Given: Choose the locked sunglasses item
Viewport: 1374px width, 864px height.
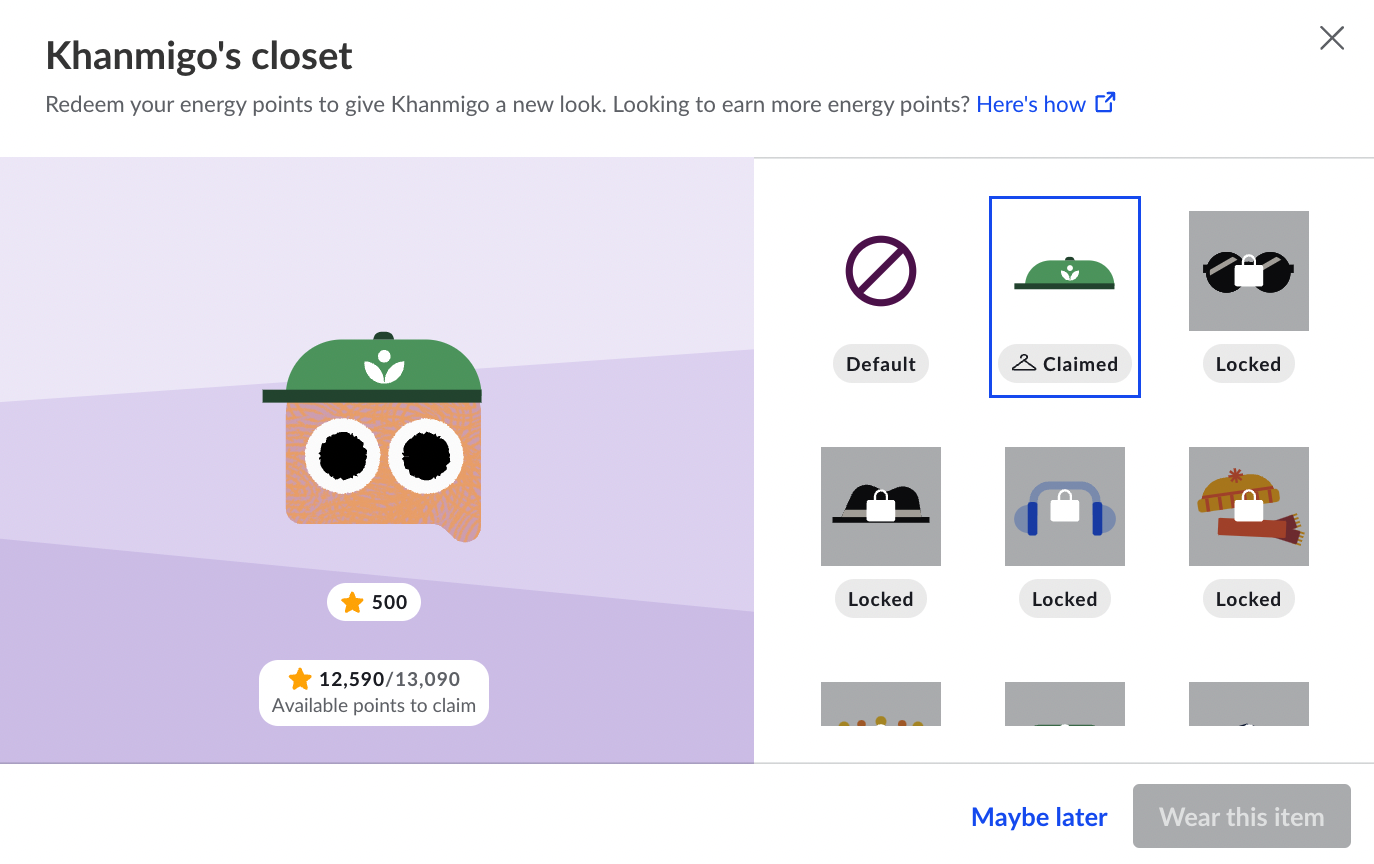Looking at the screenshot, I should pyautogui.click(x=1249, y=271).
